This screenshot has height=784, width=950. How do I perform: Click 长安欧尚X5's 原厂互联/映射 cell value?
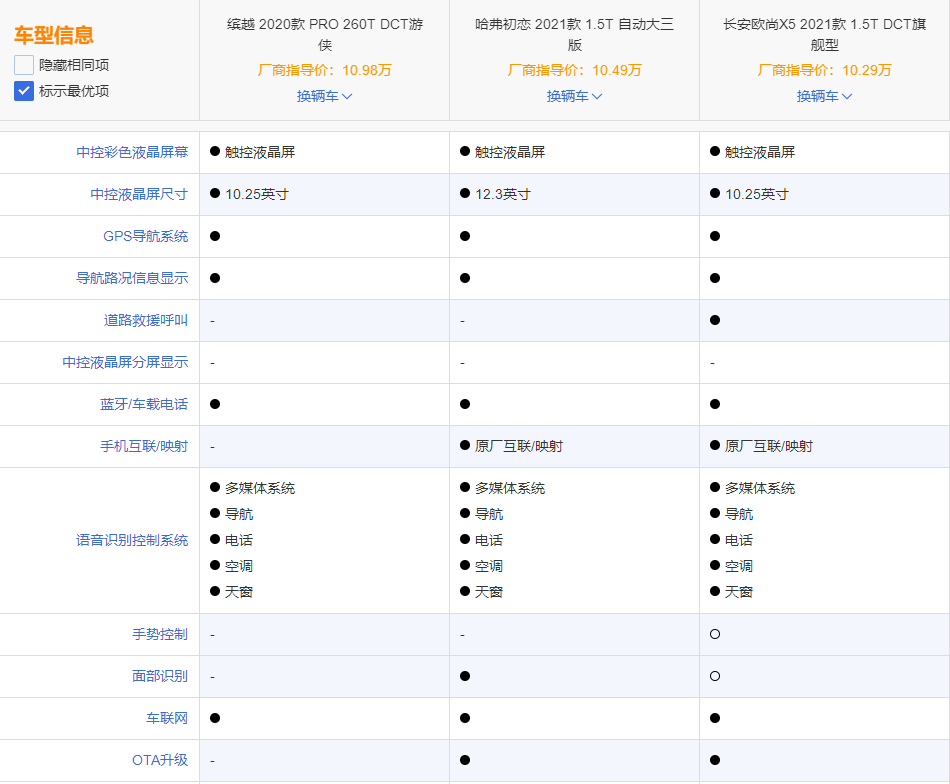point(769,447)
